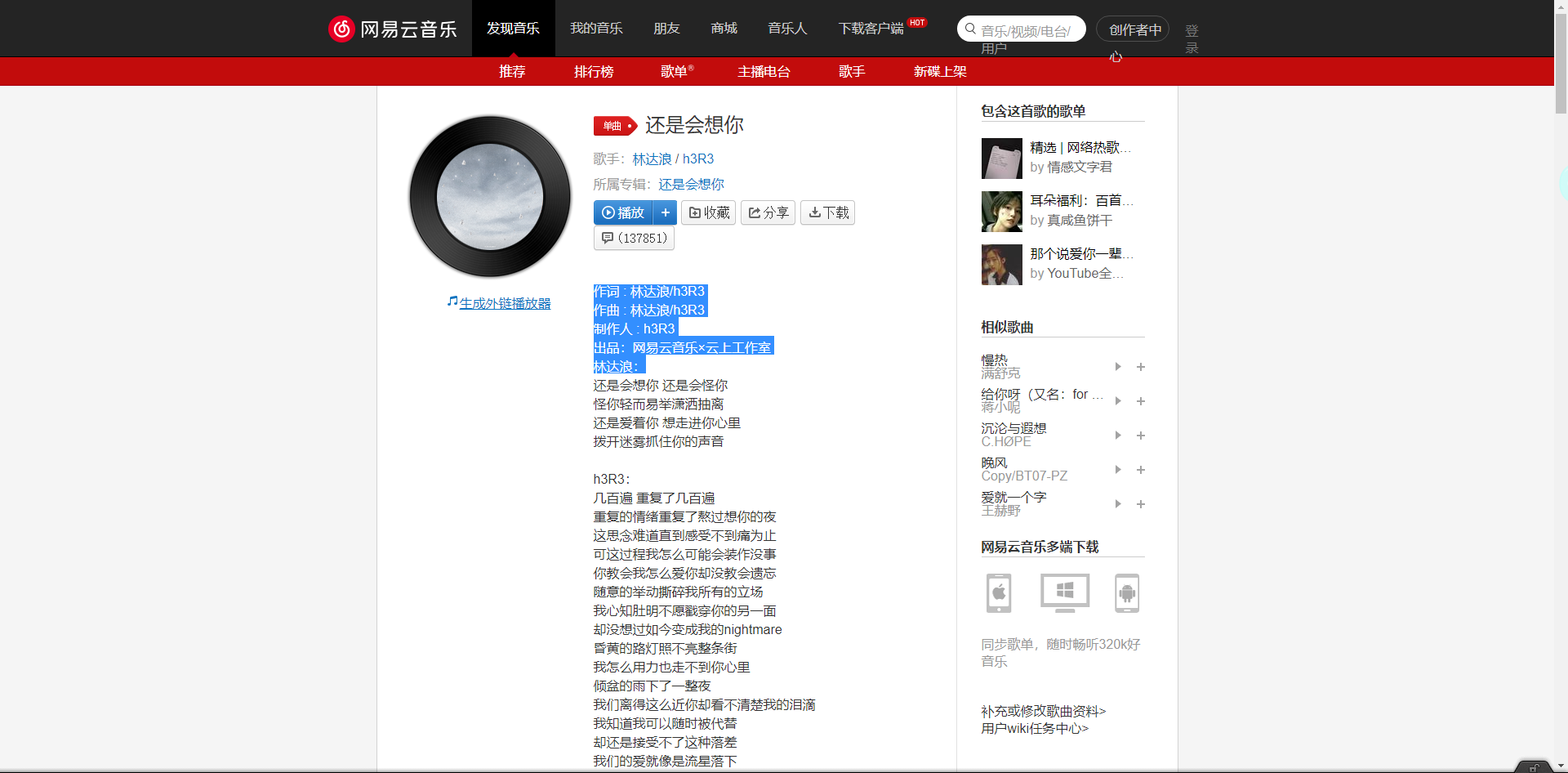Play similar song 沉沦与遐想
Viewport: 1568px width, 773px height.
tap(1118, 436)
